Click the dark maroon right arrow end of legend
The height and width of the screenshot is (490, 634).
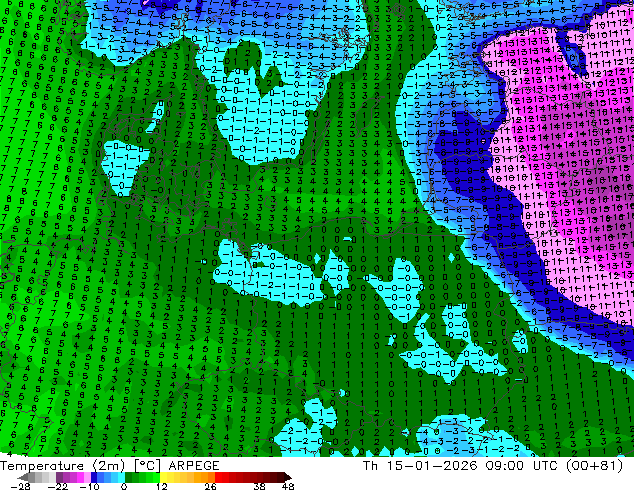287,477
